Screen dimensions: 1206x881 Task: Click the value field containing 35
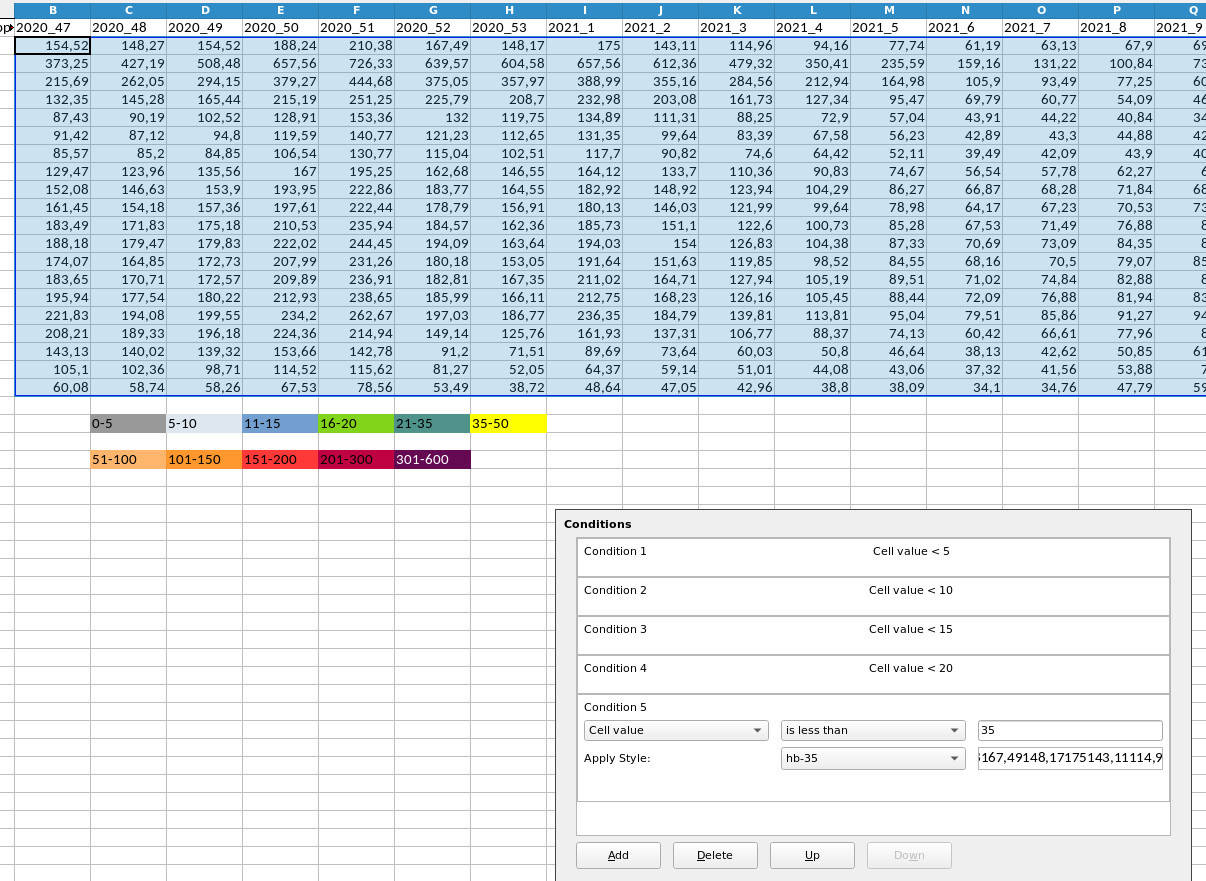coord(1069,730)
